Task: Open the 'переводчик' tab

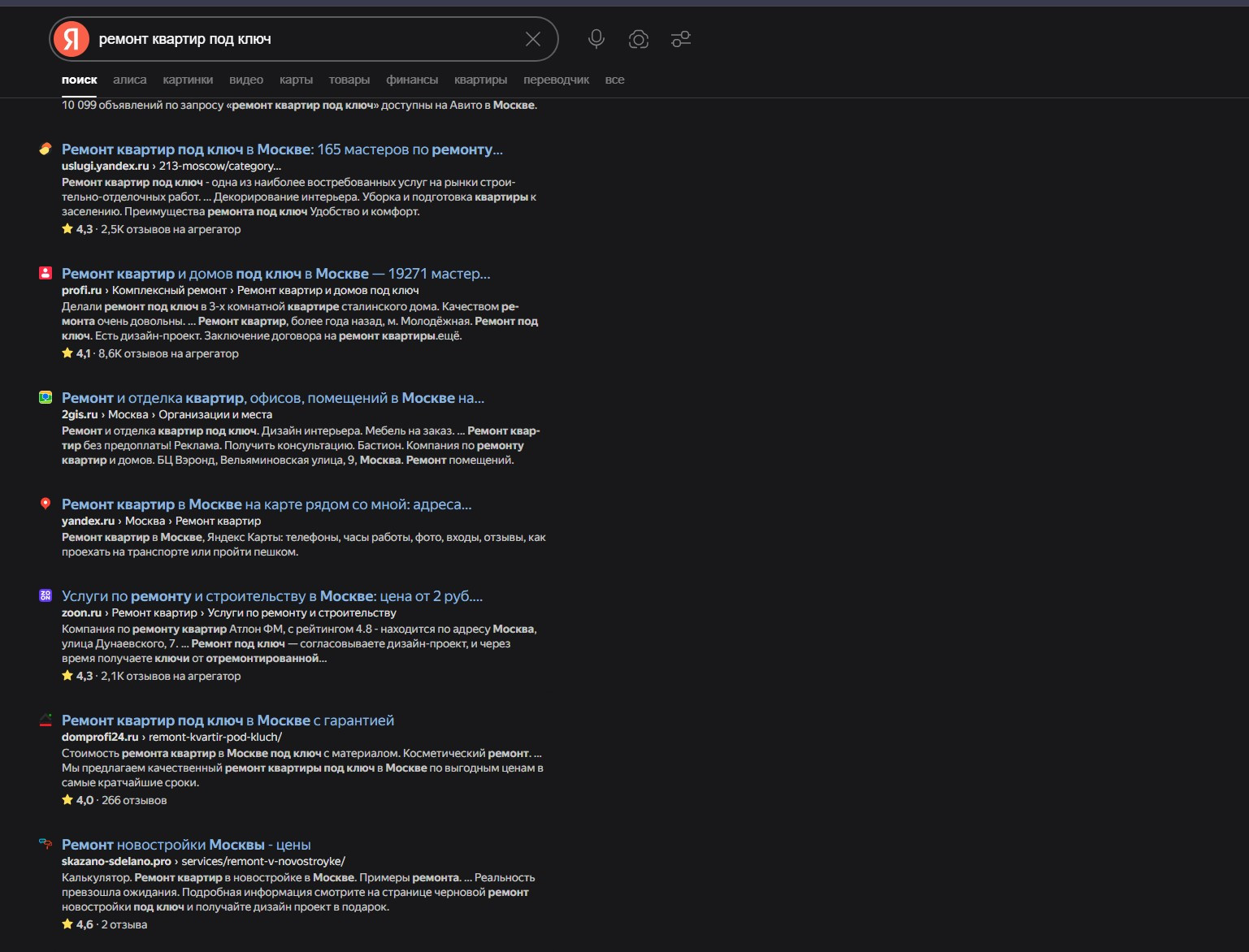Action: coord(557,80)
